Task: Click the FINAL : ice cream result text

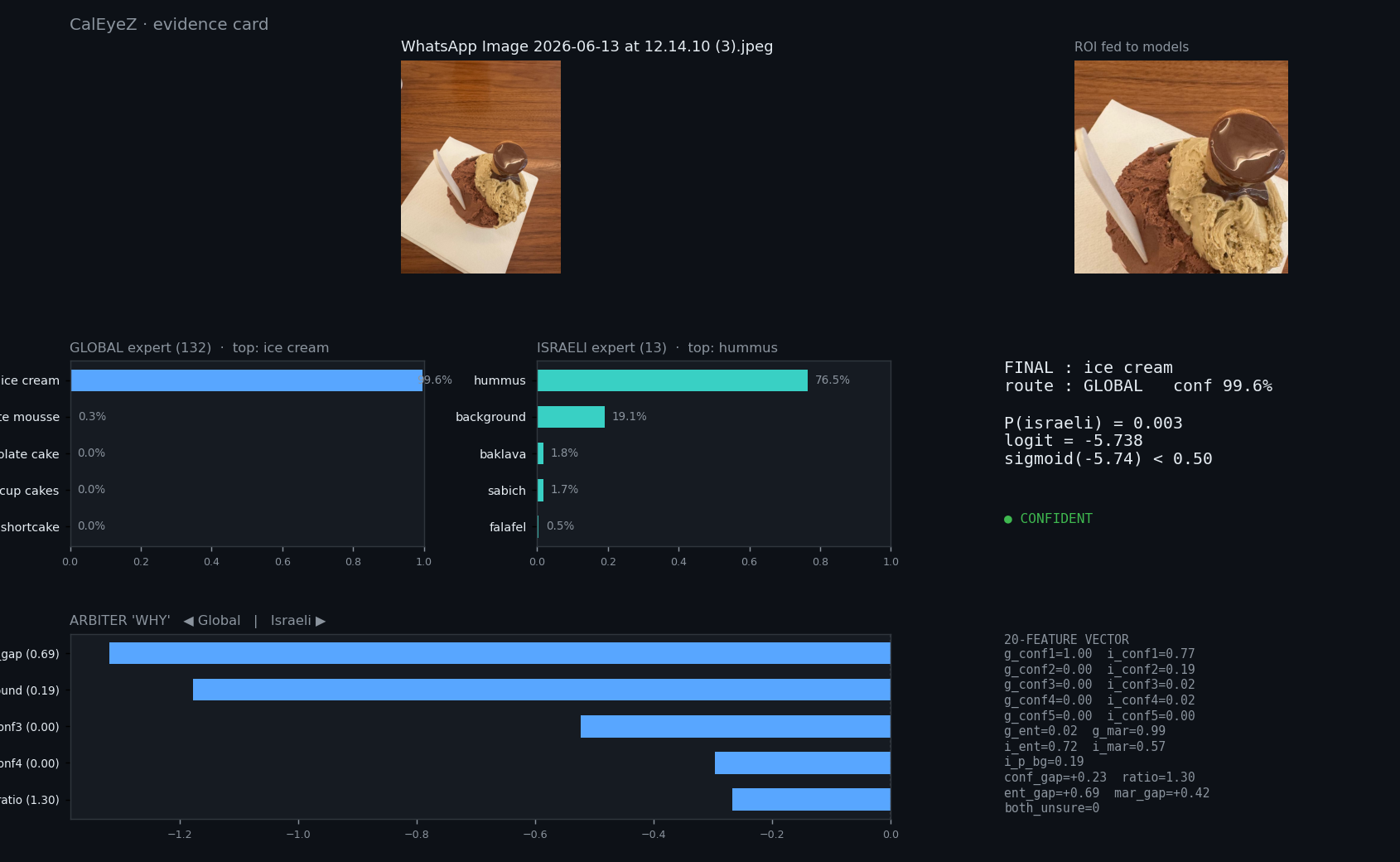Action: (x=1089, y=367)
